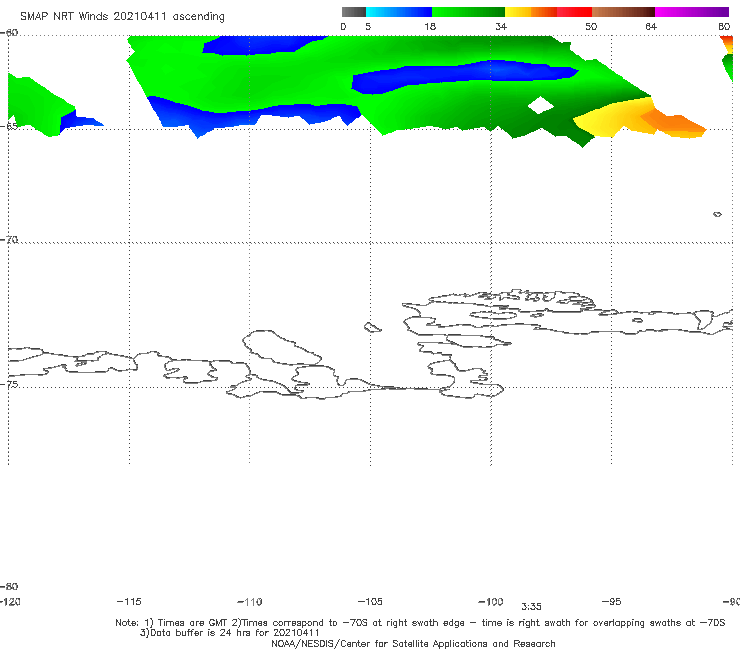Screen dimensions: 740x650
Task: Click the gray segment of the color bar
Action: pyautogui.click(x=353, y=12)
